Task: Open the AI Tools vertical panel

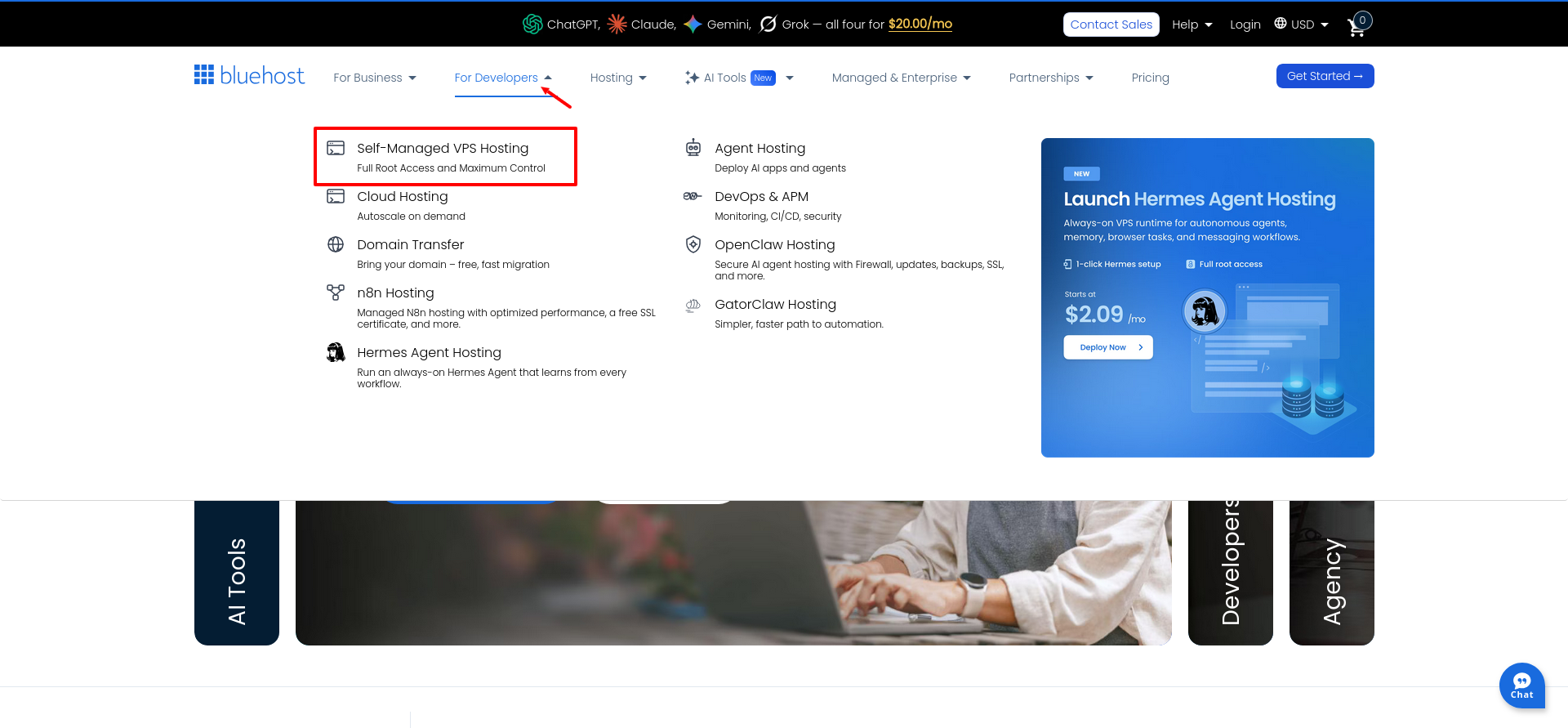Action: tap(237, 573)
